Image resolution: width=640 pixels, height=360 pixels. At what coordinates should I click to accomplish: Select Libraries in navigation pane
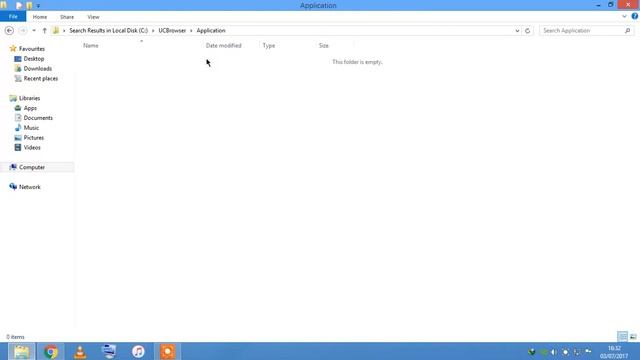point(29,98)
